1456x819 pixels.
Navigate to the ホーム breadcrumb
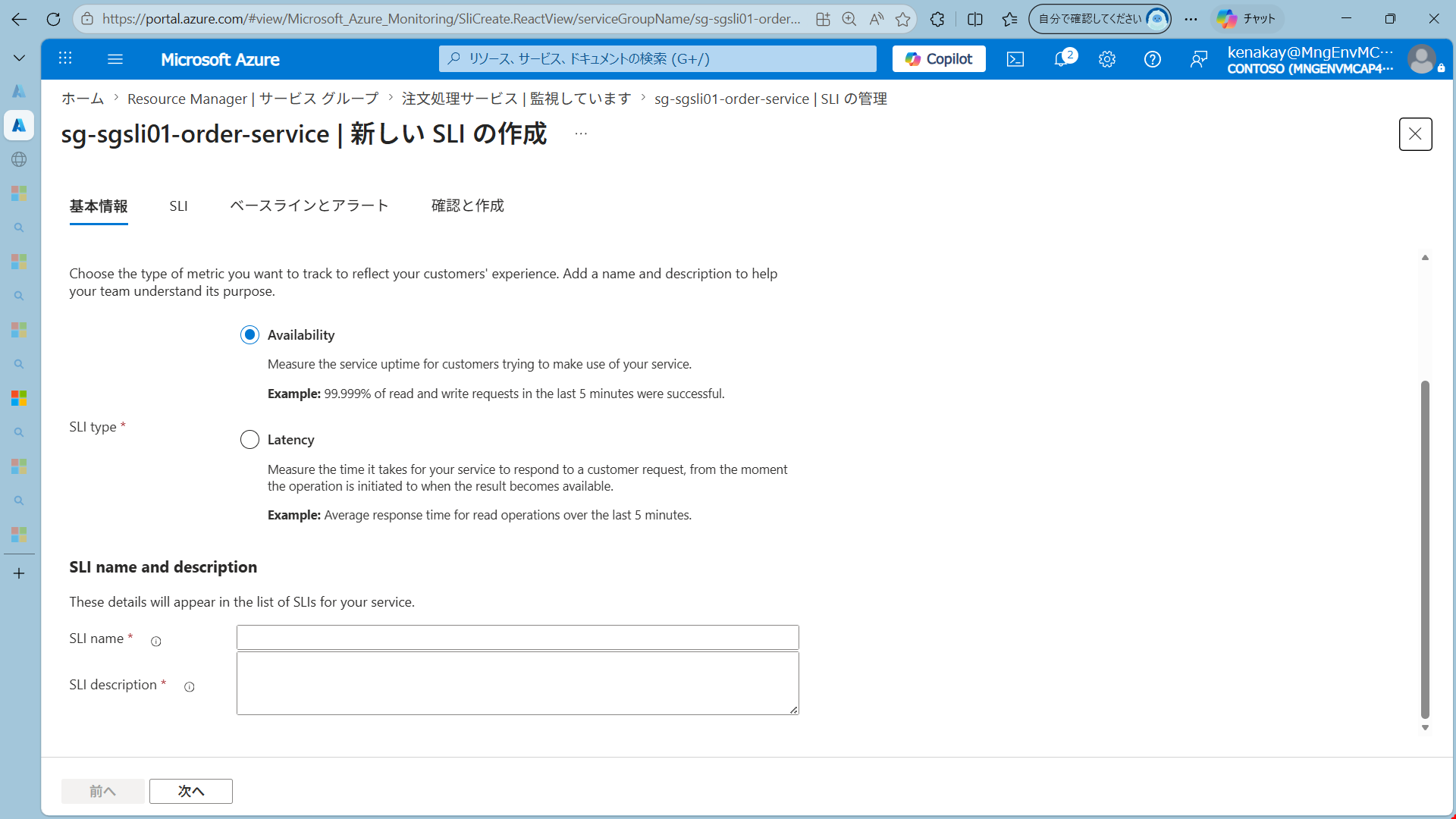click(83, 99)
